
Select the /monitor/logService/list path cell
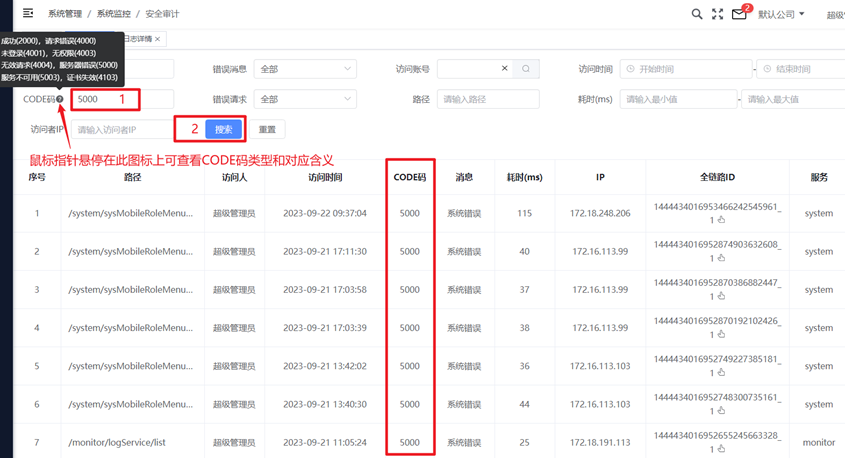(x=117, y=442)
